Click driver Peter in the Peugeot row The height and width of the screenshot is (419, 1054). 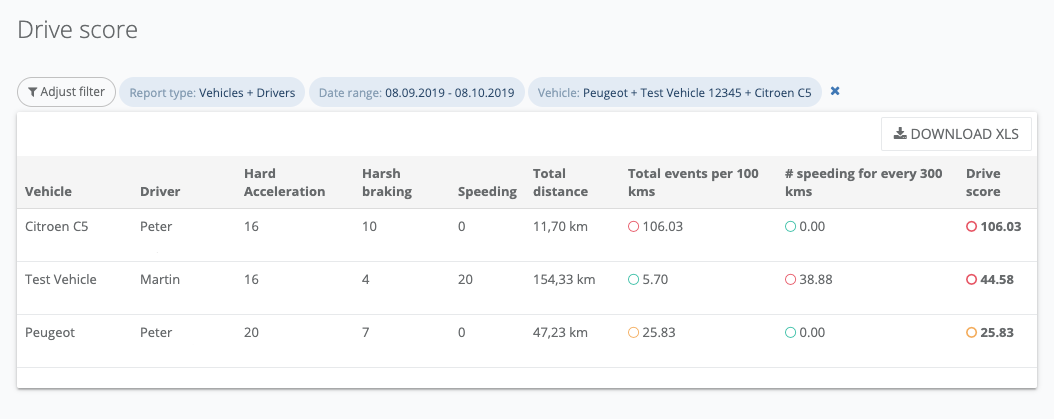156,332
